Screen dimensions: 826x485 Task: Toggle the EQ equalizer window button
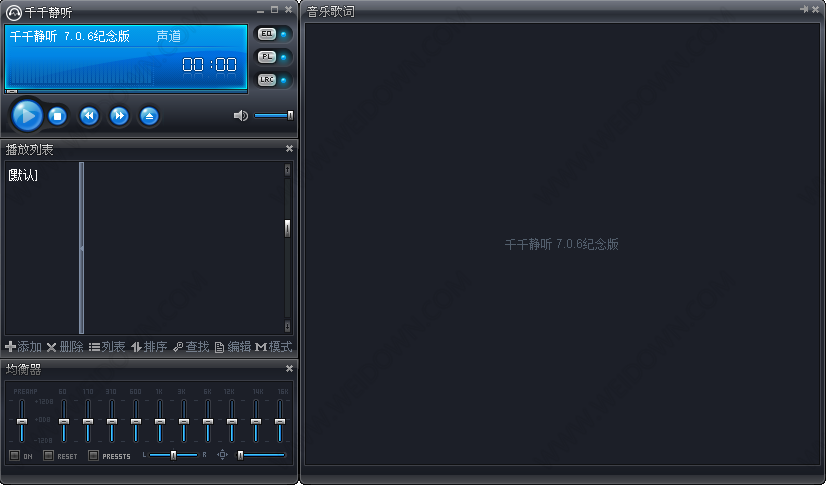267,34
